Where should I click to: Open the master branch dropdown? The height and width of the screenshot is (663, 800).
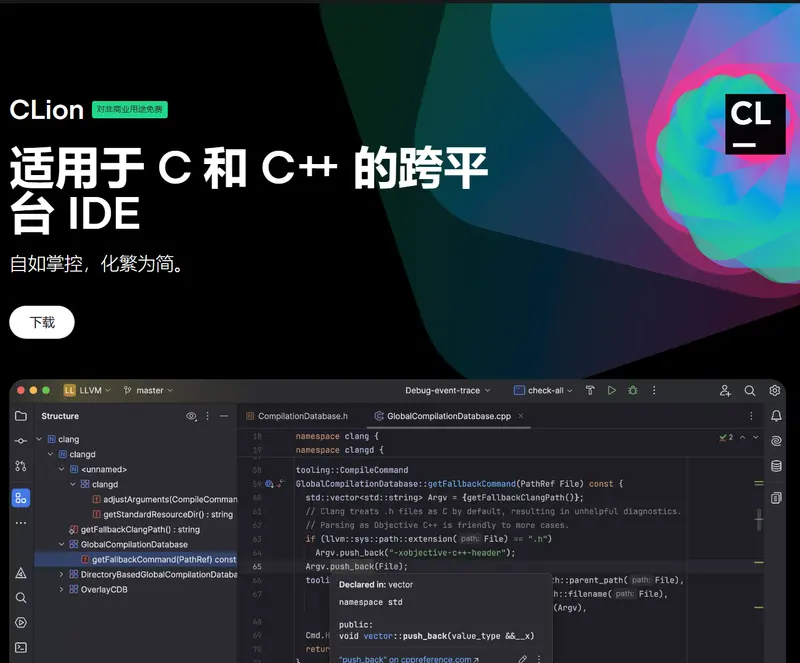coord(148,390)
